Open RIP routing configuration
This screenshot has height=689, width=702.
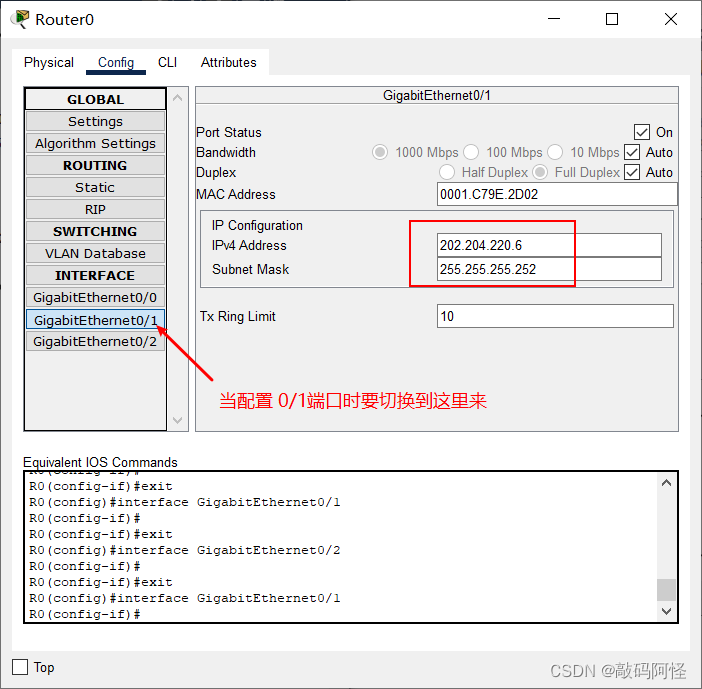point(95,209)
